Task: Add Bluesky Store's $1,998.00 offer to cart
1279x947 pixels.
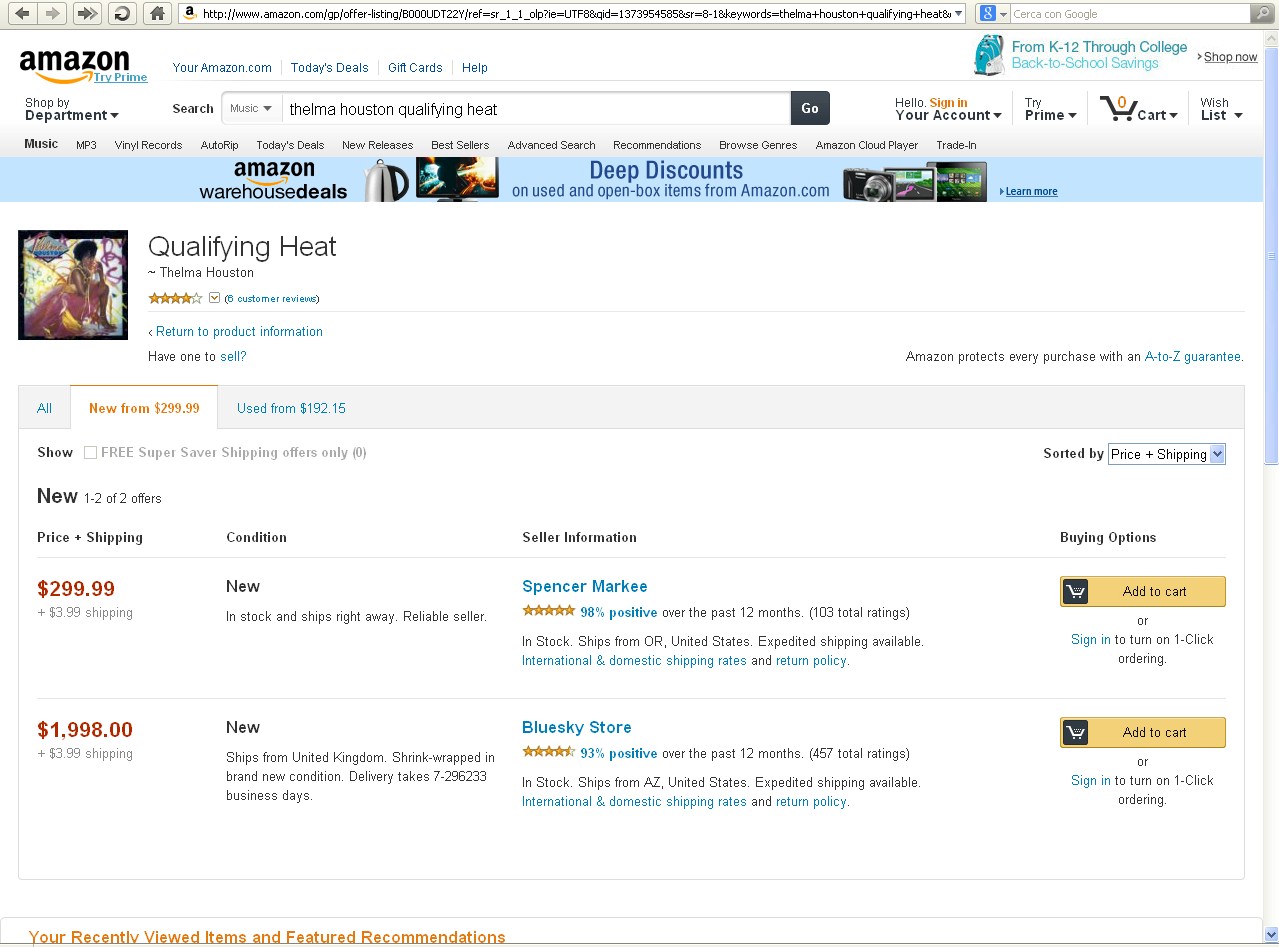Action: click(x=1142, y=732)
